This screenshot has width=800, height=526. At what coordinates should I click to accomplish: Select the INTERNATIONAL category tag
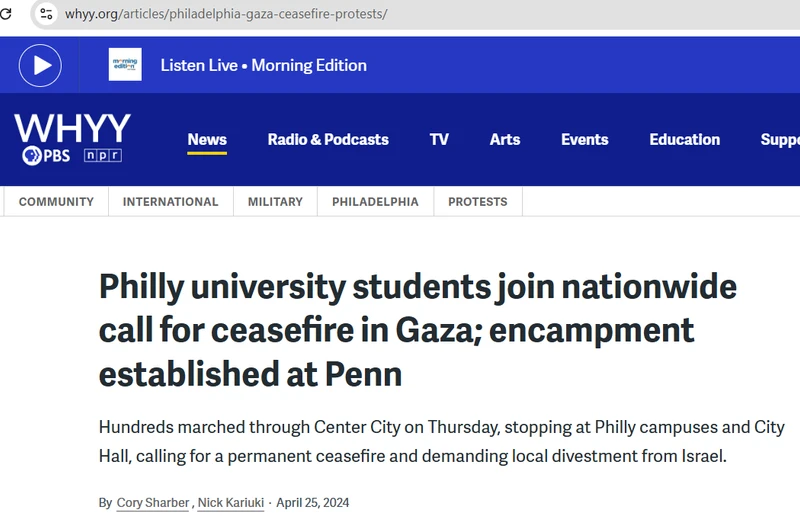point(170,202)
